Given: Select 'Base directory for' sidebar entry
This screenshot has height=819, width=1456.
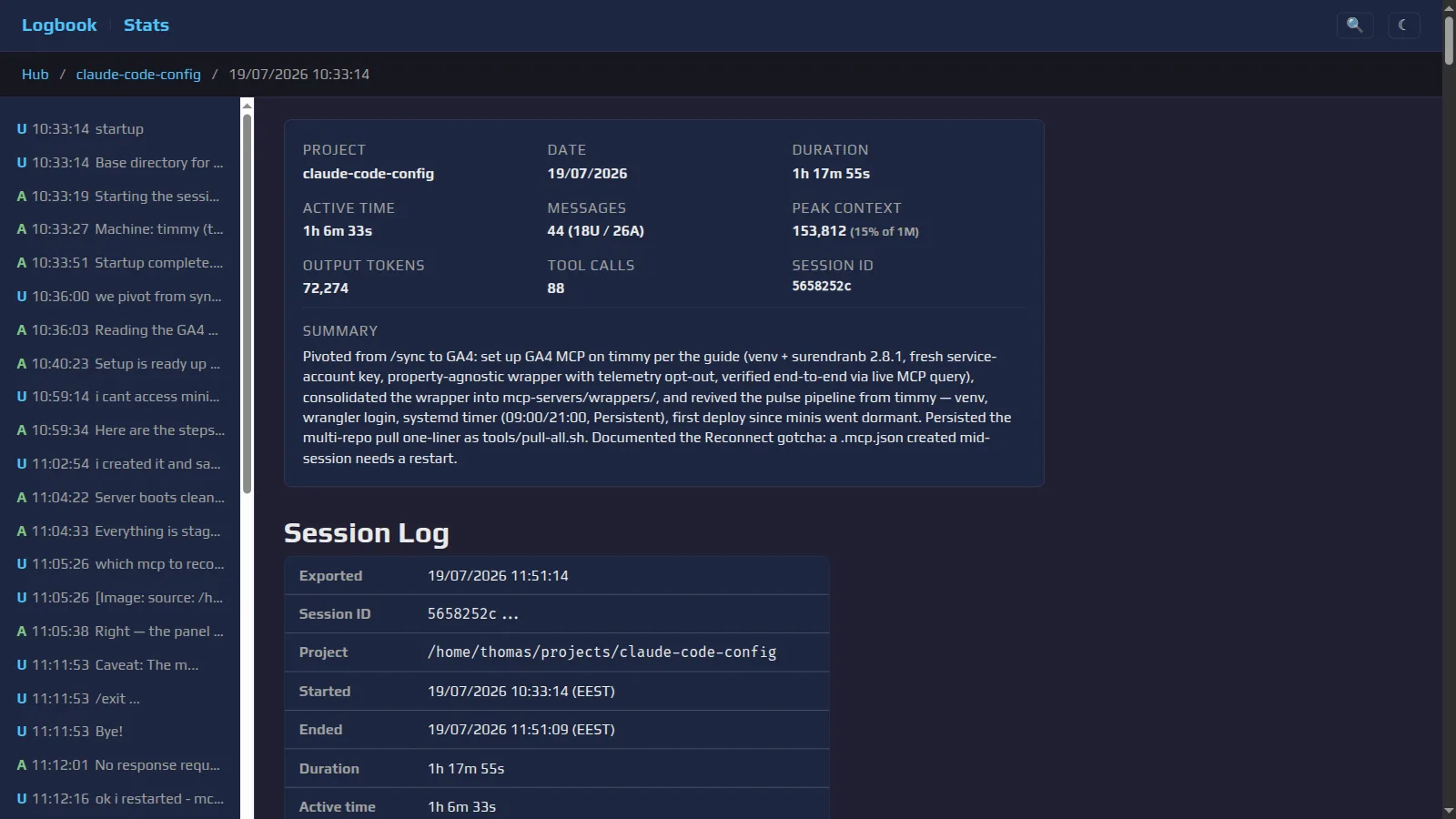Looking at the screenshot, I should (x=121, y=163).
